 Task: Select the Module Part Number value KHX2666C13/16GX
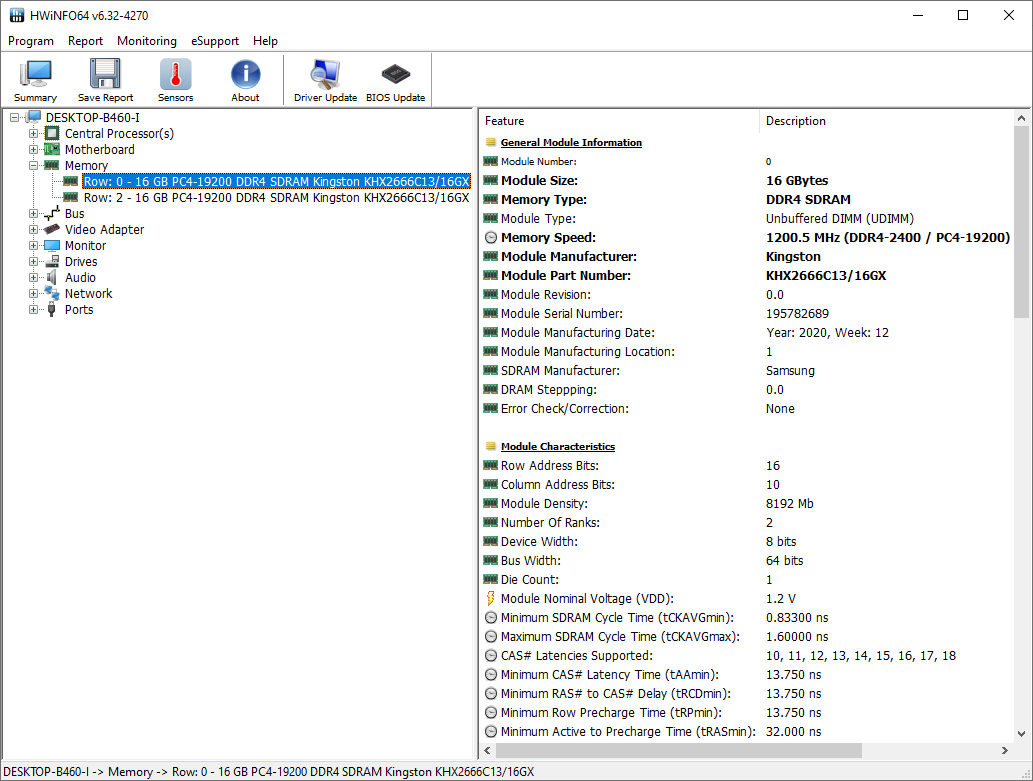pyautogui.click(x=826, y=275)
